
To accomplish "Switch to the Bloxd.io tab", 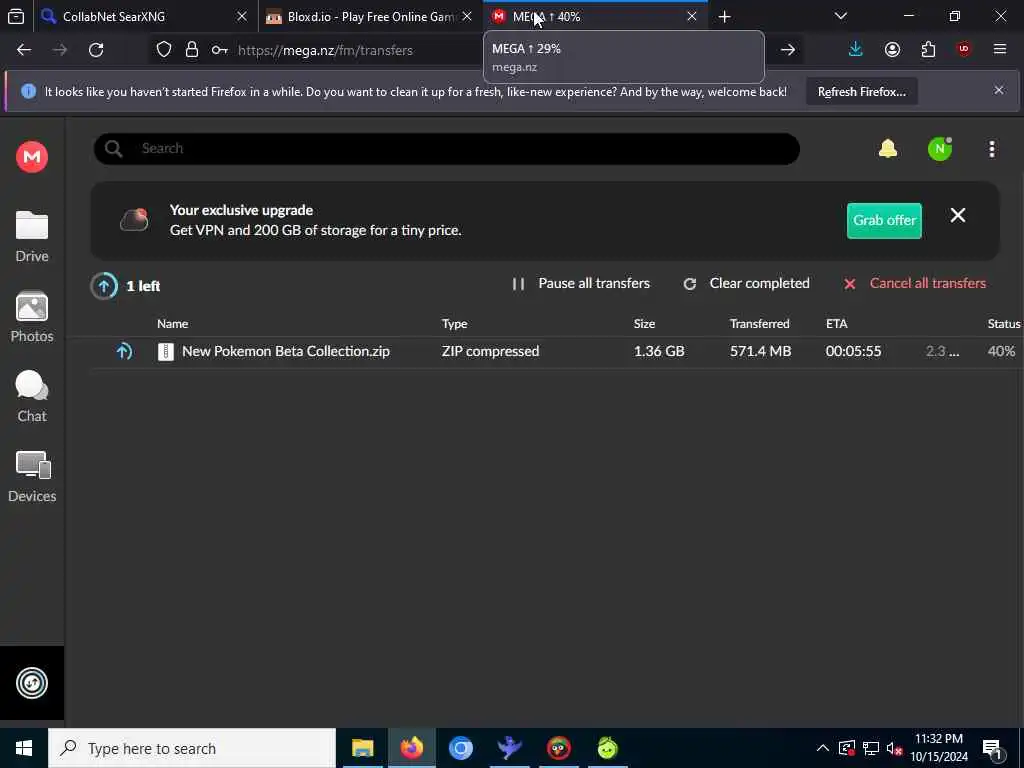I will click(368, 17).
